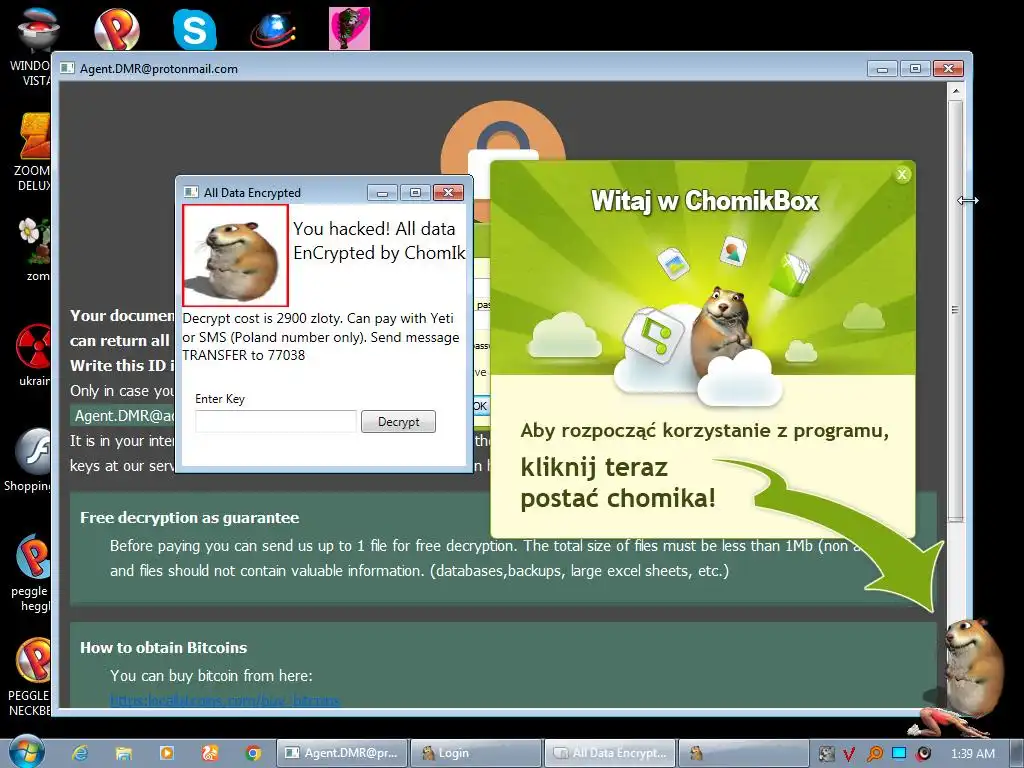Launch Internet Explorer from the taskbar
This screenshot has height=768, width=1024.
tap(80, 753)
